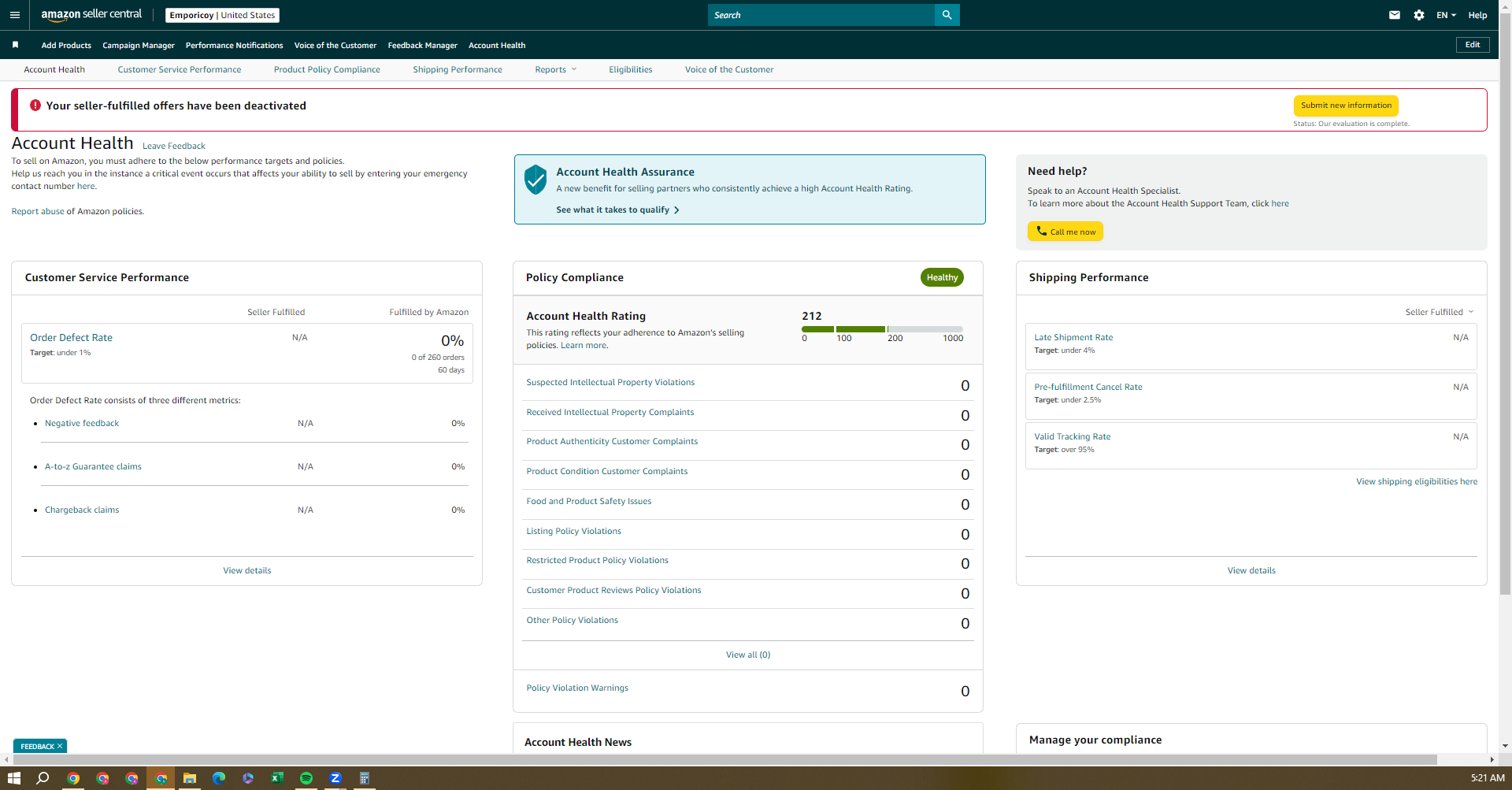Open Listing Policy Violations link
1512x790 pixels.
click(574, 531)
